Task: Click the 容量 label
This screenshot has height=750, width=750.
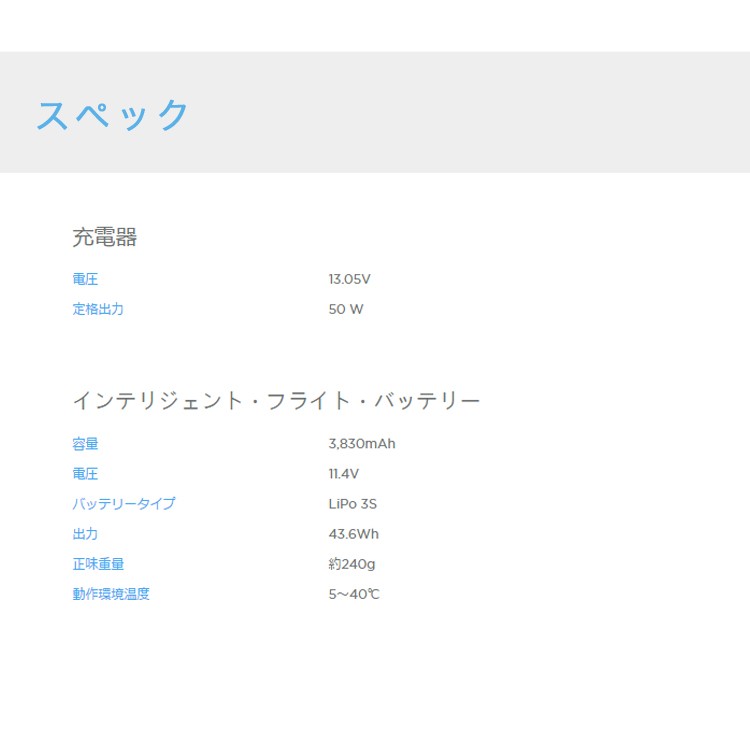Action: pos(85,444)
